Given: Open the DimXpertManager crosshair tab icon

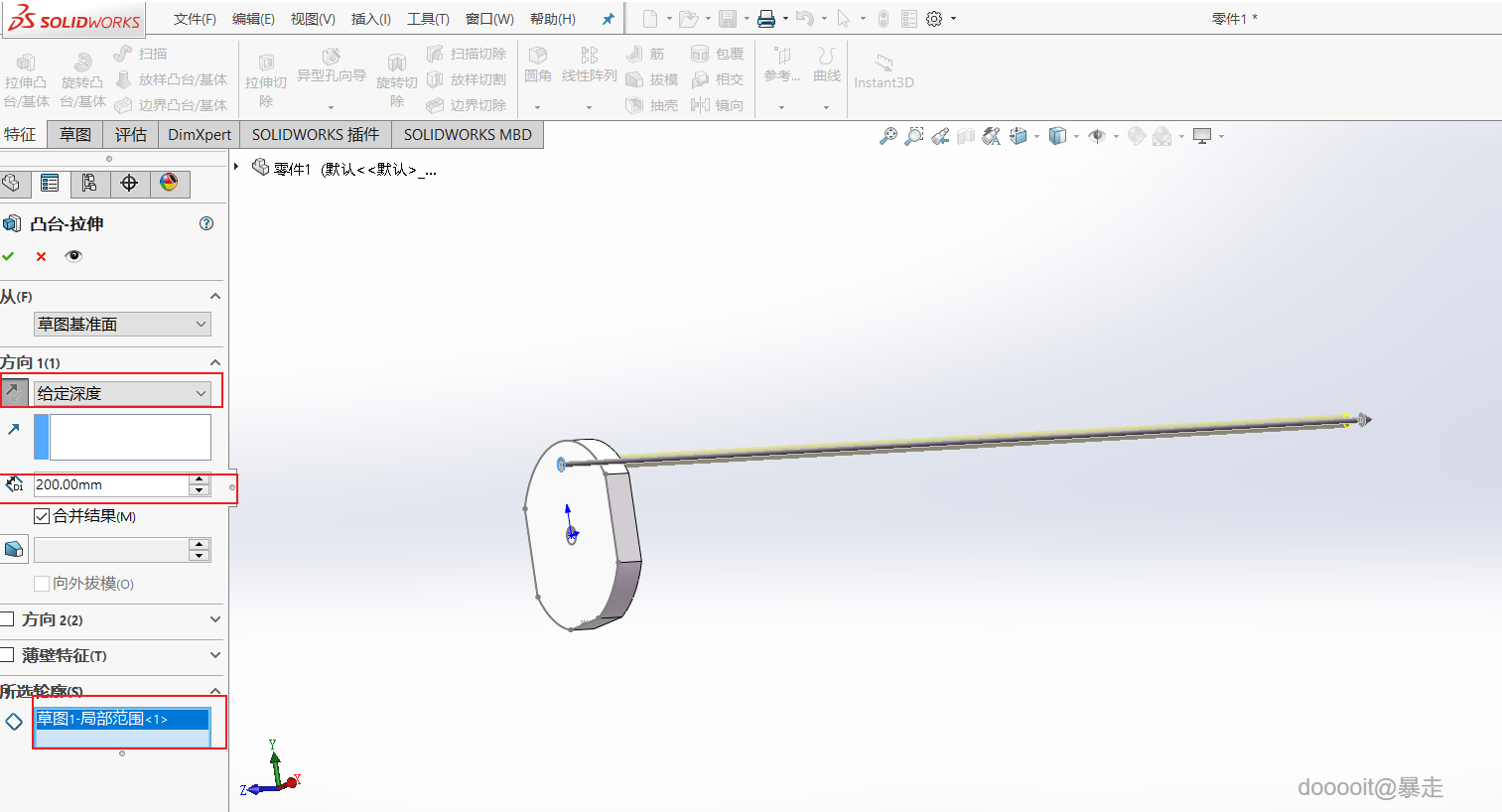Looking at the screenshot, I should click(129, 183).
